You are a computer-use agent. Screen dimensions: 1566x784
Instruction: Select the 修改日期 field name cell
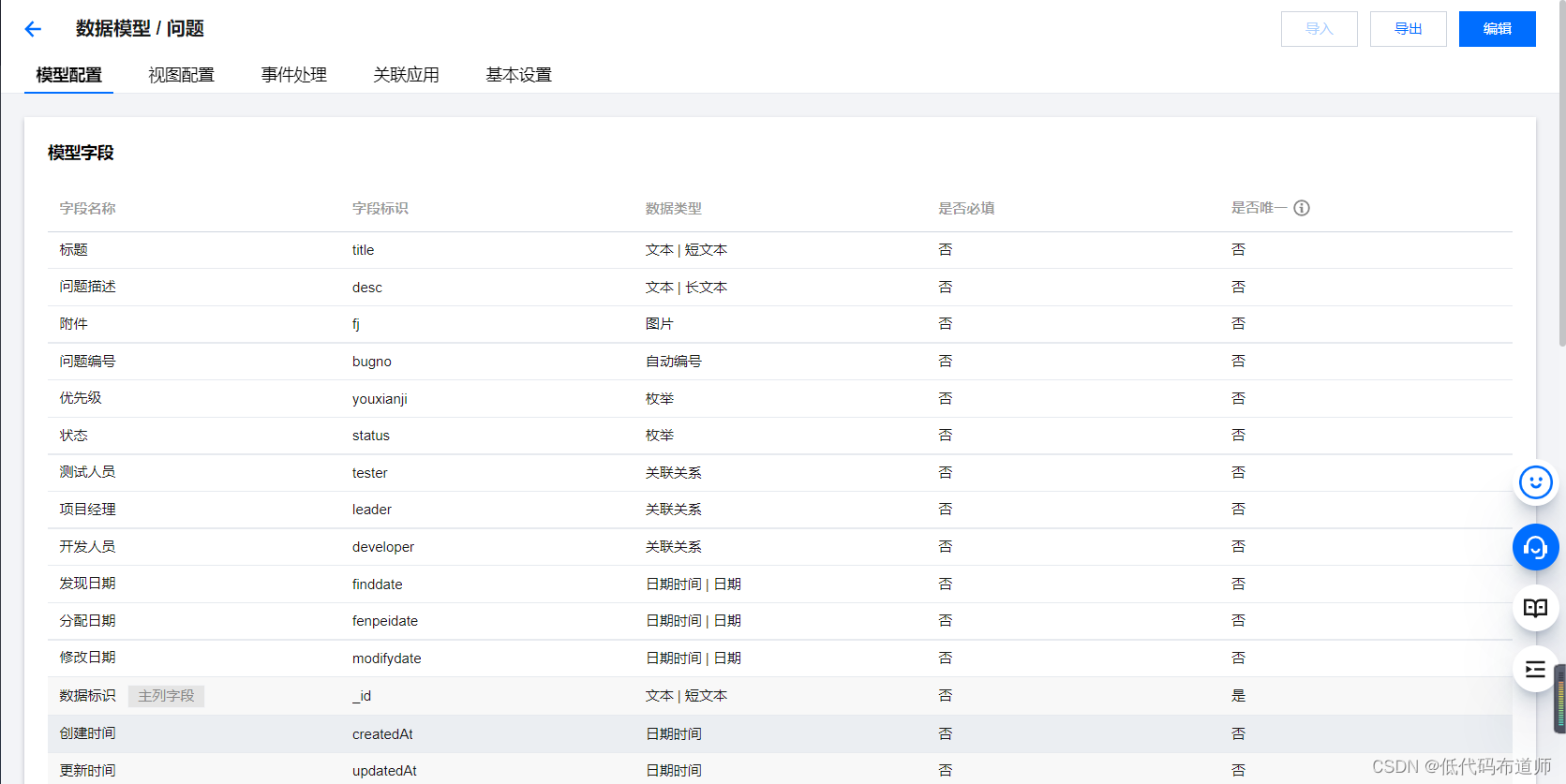(x=88, y=658)
